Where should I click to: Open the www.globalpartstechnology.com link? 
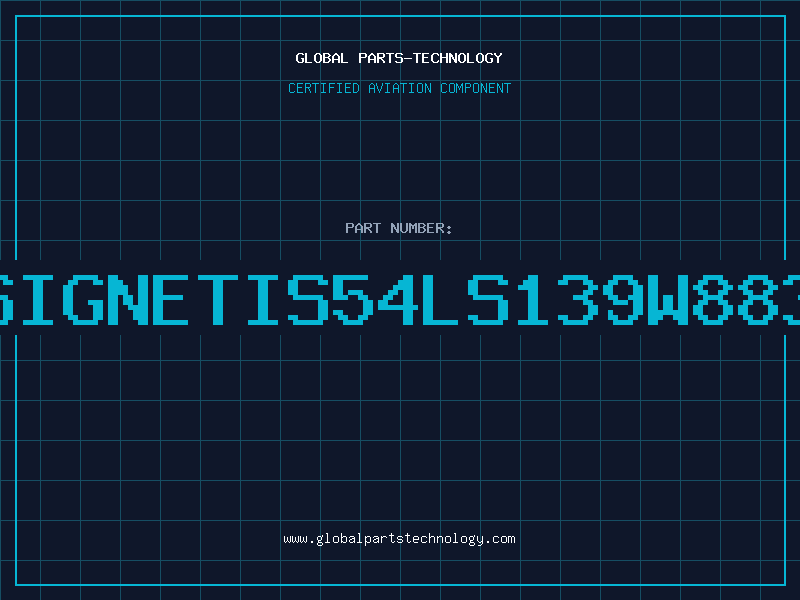click(399, 539)
